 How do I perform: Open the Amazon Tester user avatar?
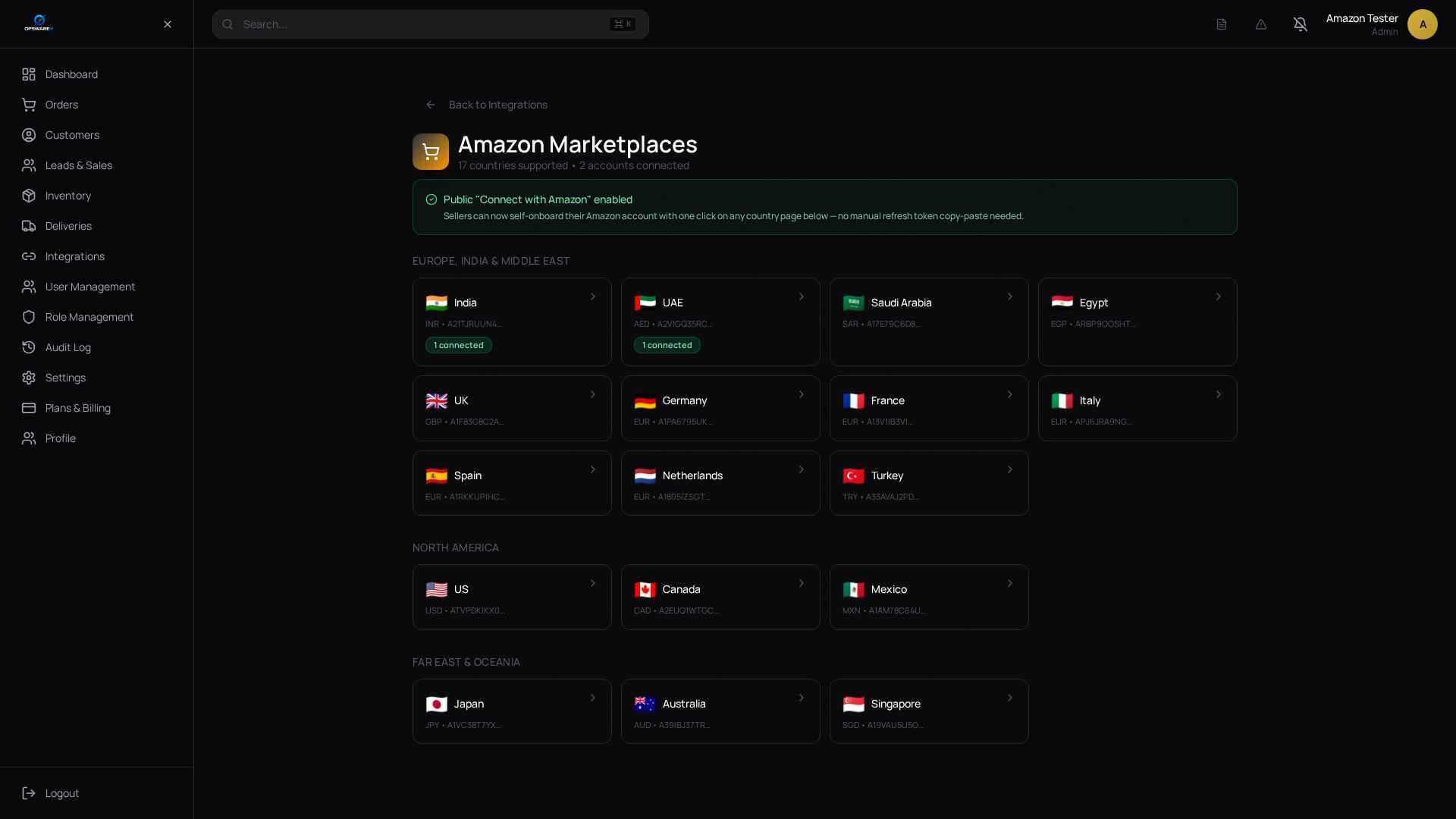[x=1423, y=24]
